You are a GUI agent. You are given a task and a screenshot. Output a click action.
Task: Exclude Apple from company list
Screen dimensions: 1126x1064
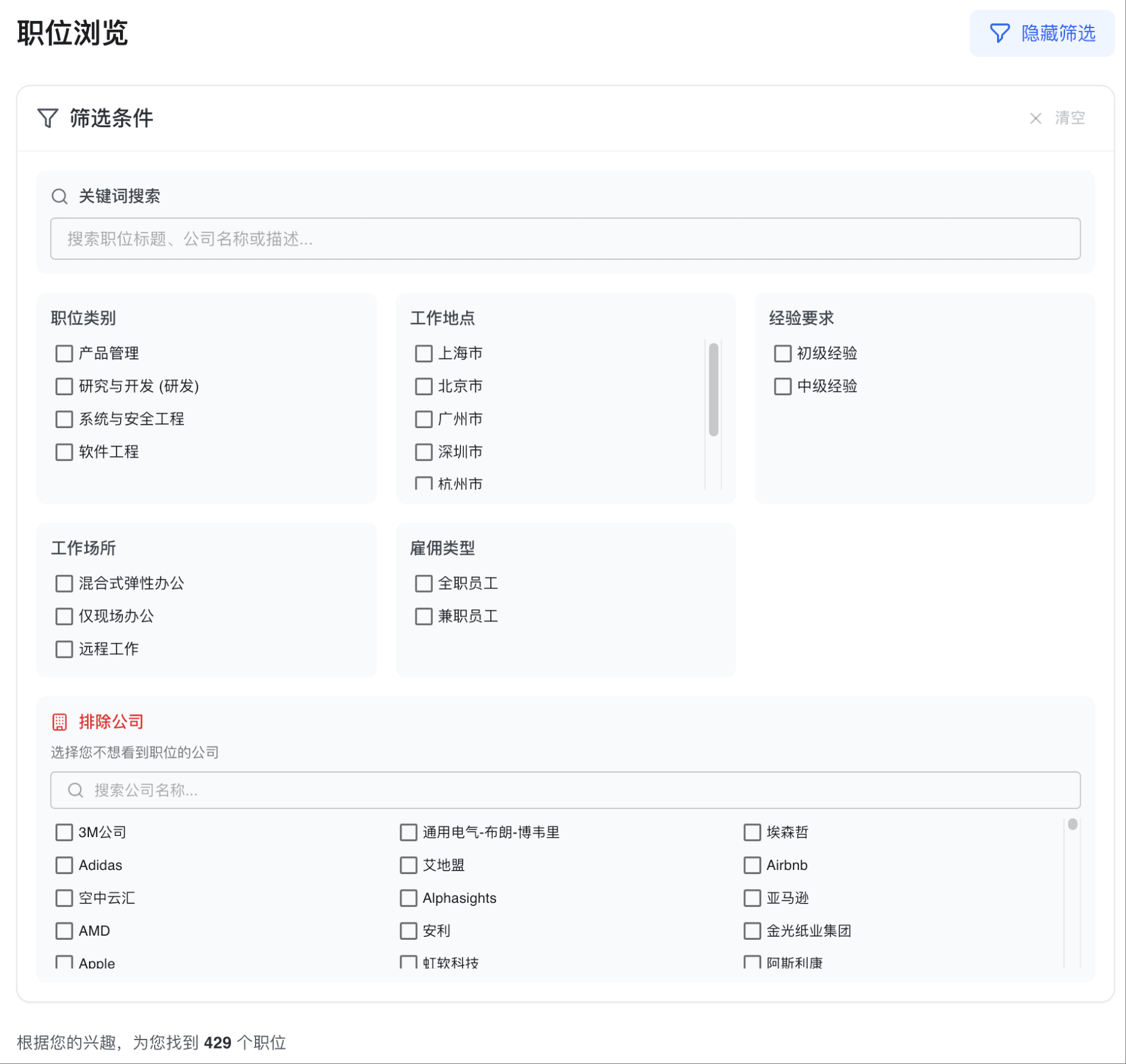pyautogui.click(x=64, y=962)
